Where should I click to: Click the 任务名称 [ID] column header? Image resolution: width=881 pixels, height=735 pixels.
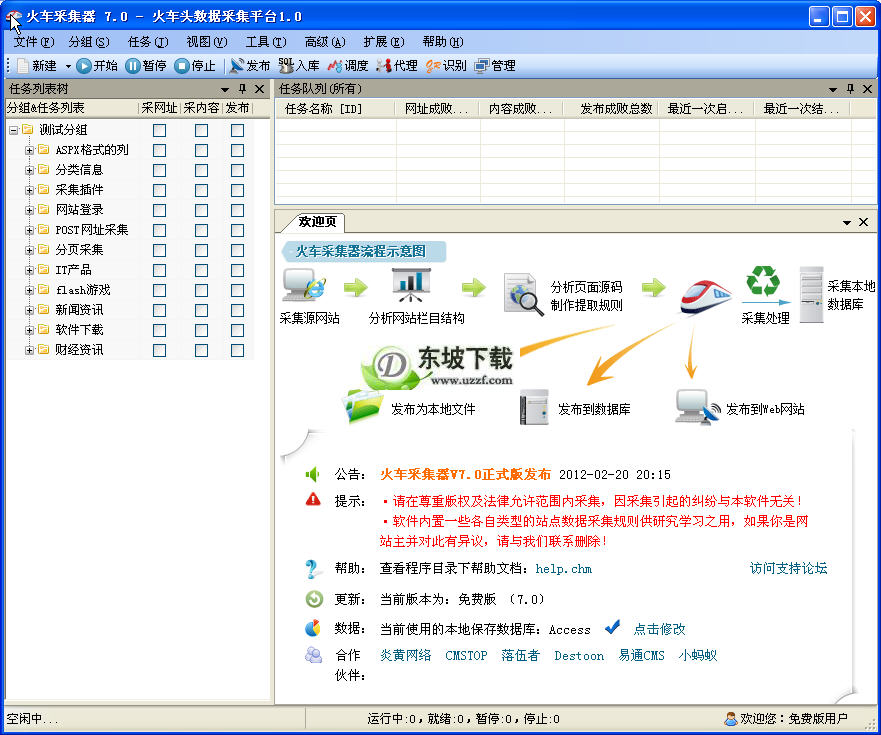pyautogui.click(x=323, y=109)
